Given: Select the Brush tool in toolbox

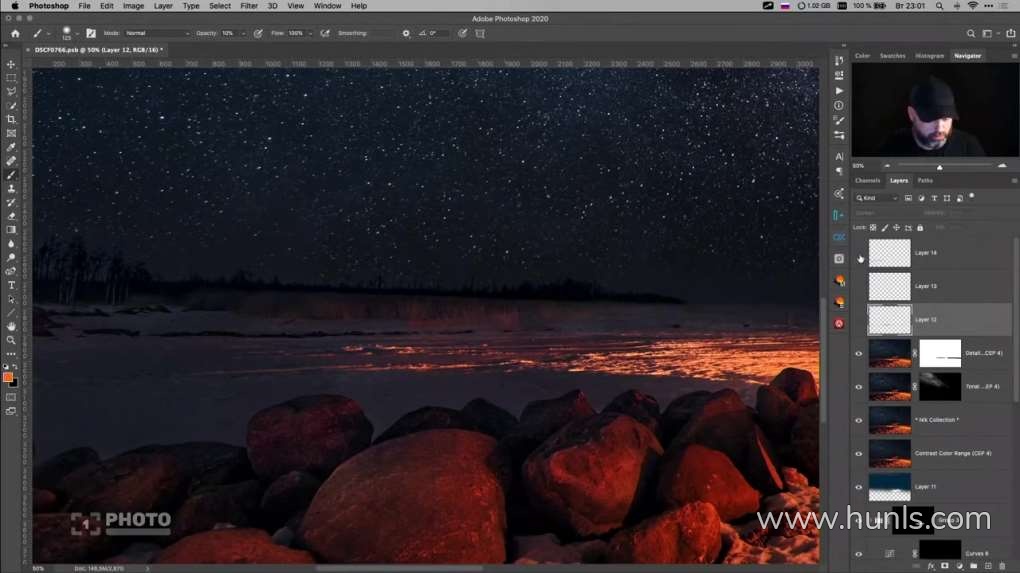Looking at the screenshot, I should tap(11, 174).
